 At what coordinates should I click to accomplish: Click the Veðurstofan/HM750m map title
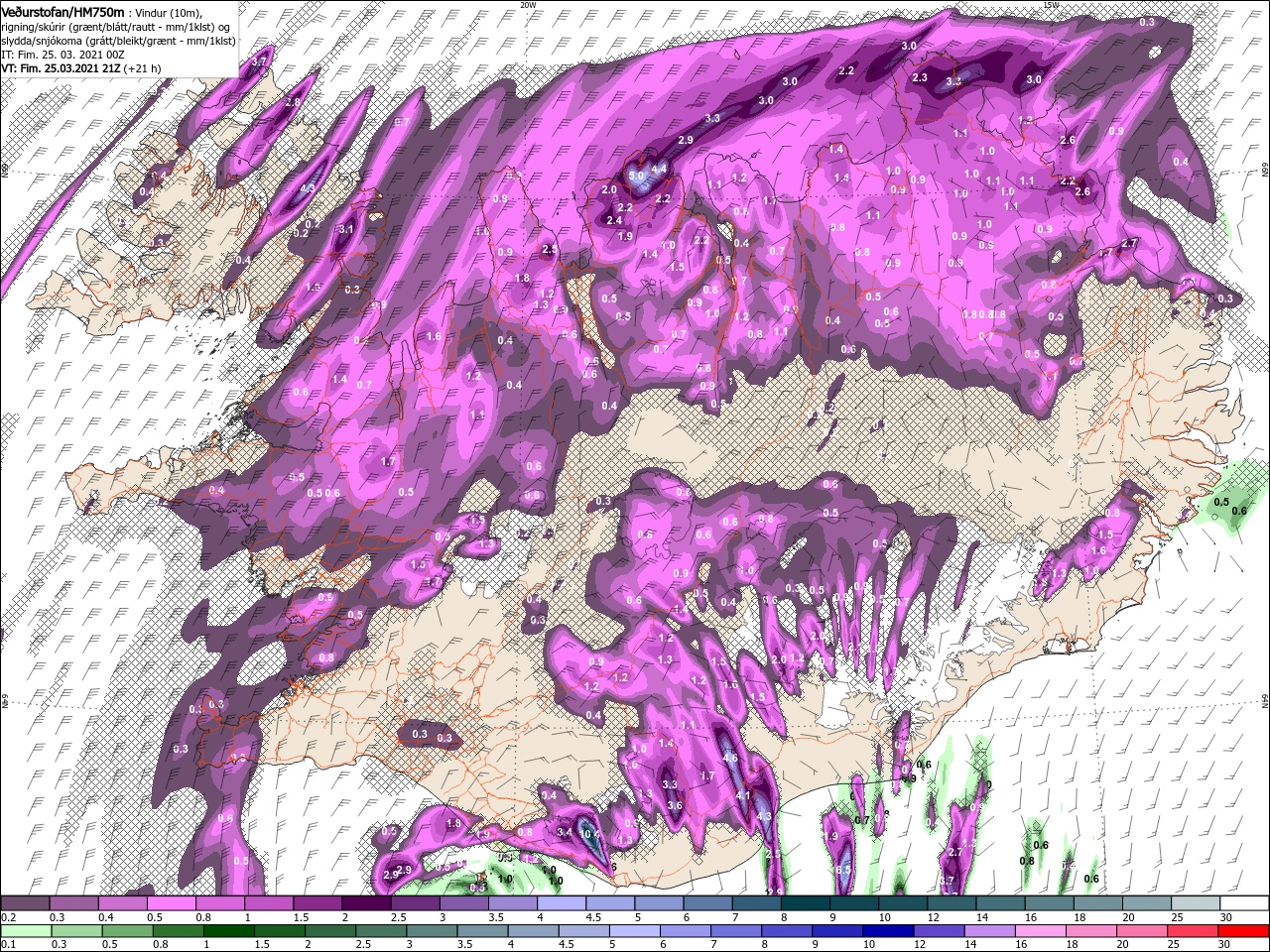(x=63, y=11)
